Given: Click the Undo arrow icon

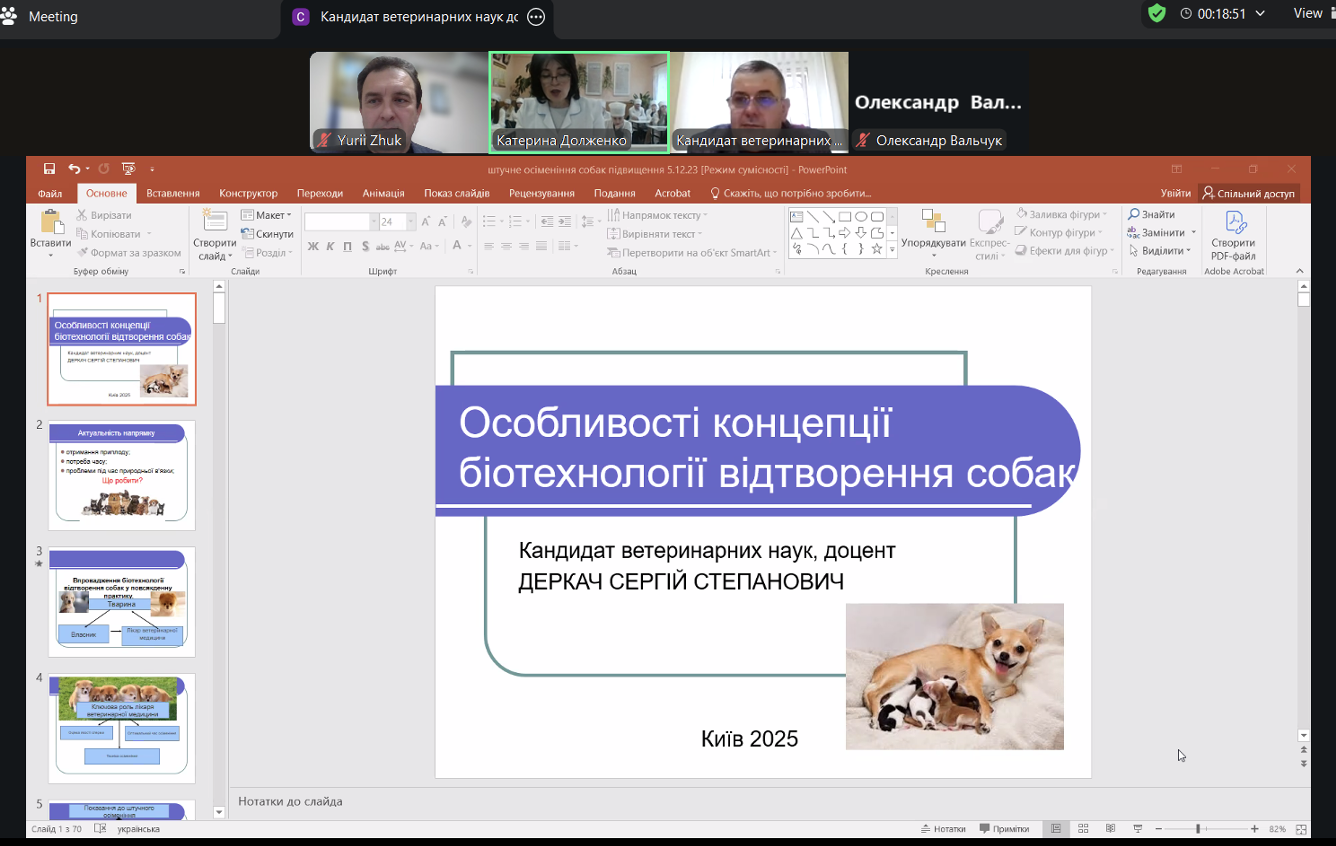Looking at the screenshot, I should click(75, 169).
